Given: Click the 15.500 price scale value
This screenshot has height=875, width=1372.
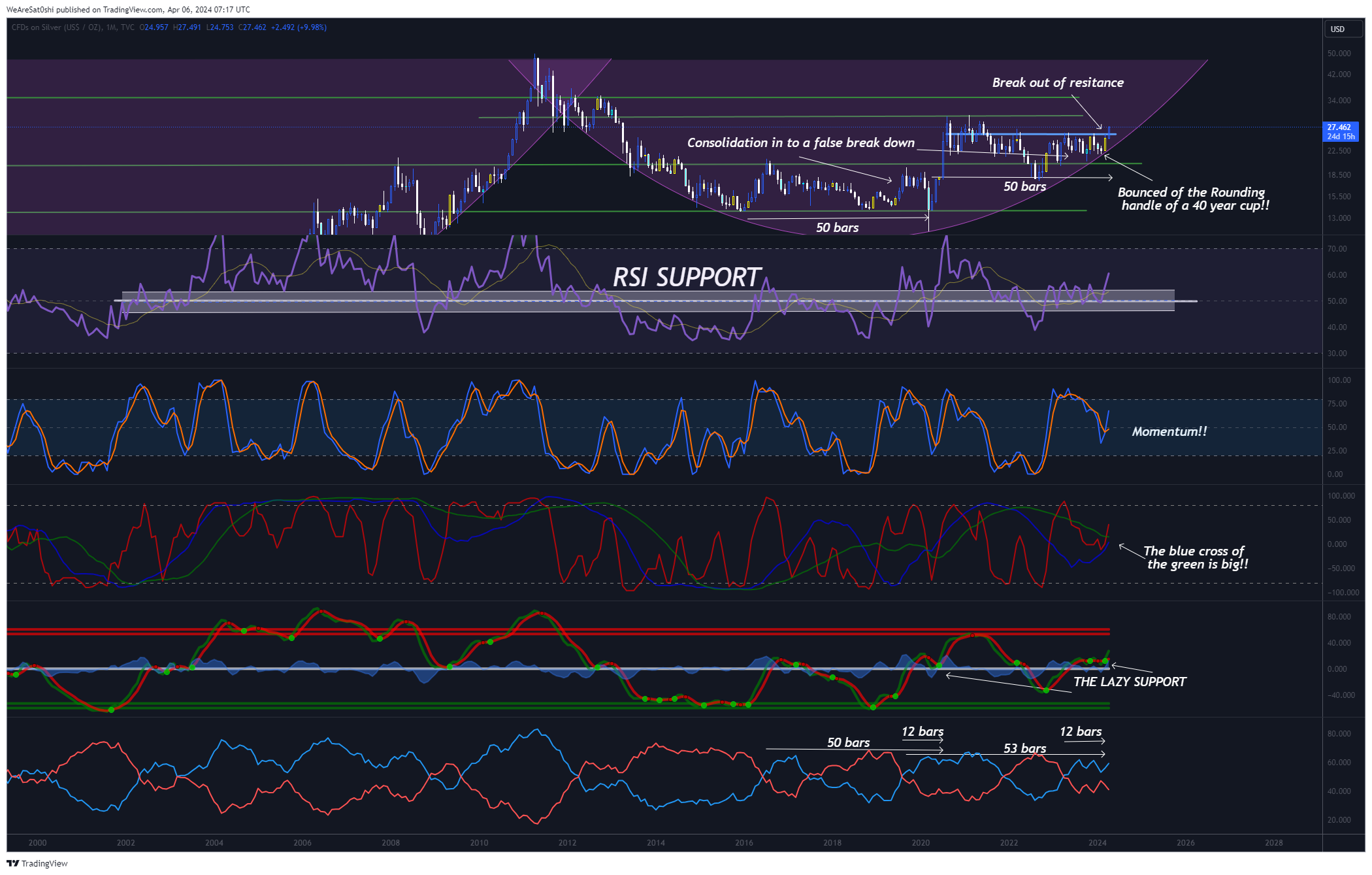Looking at the screenshot, I should pos(1339,197).
